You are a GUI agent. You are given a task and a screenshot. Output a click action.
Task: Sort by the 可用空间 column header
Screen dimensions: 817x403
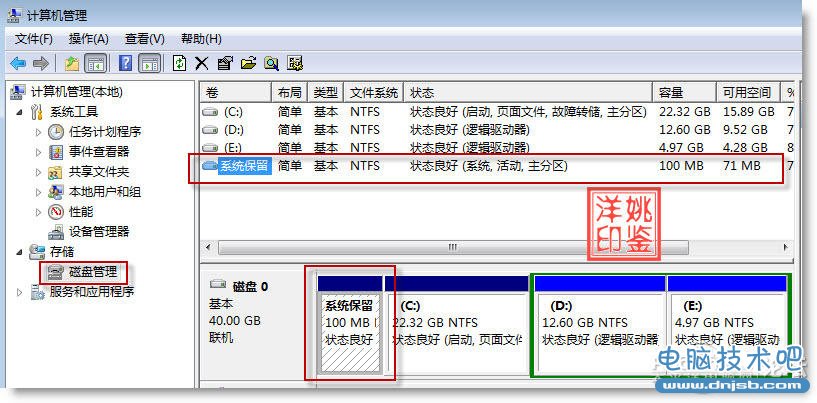click(x=748, y=92)
